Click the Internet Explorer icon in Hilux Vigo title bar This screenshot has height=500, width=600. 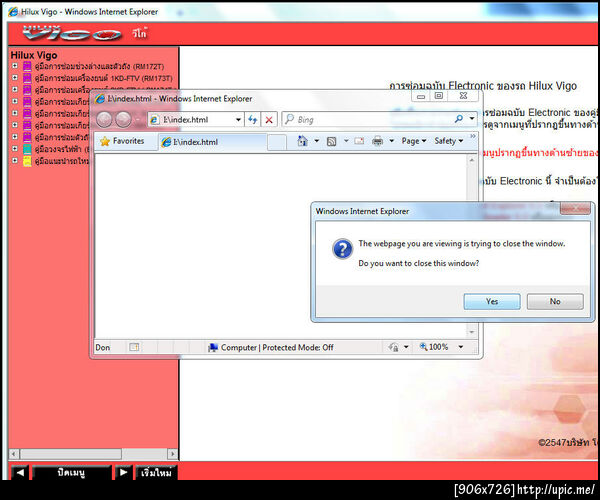point(13,12)
